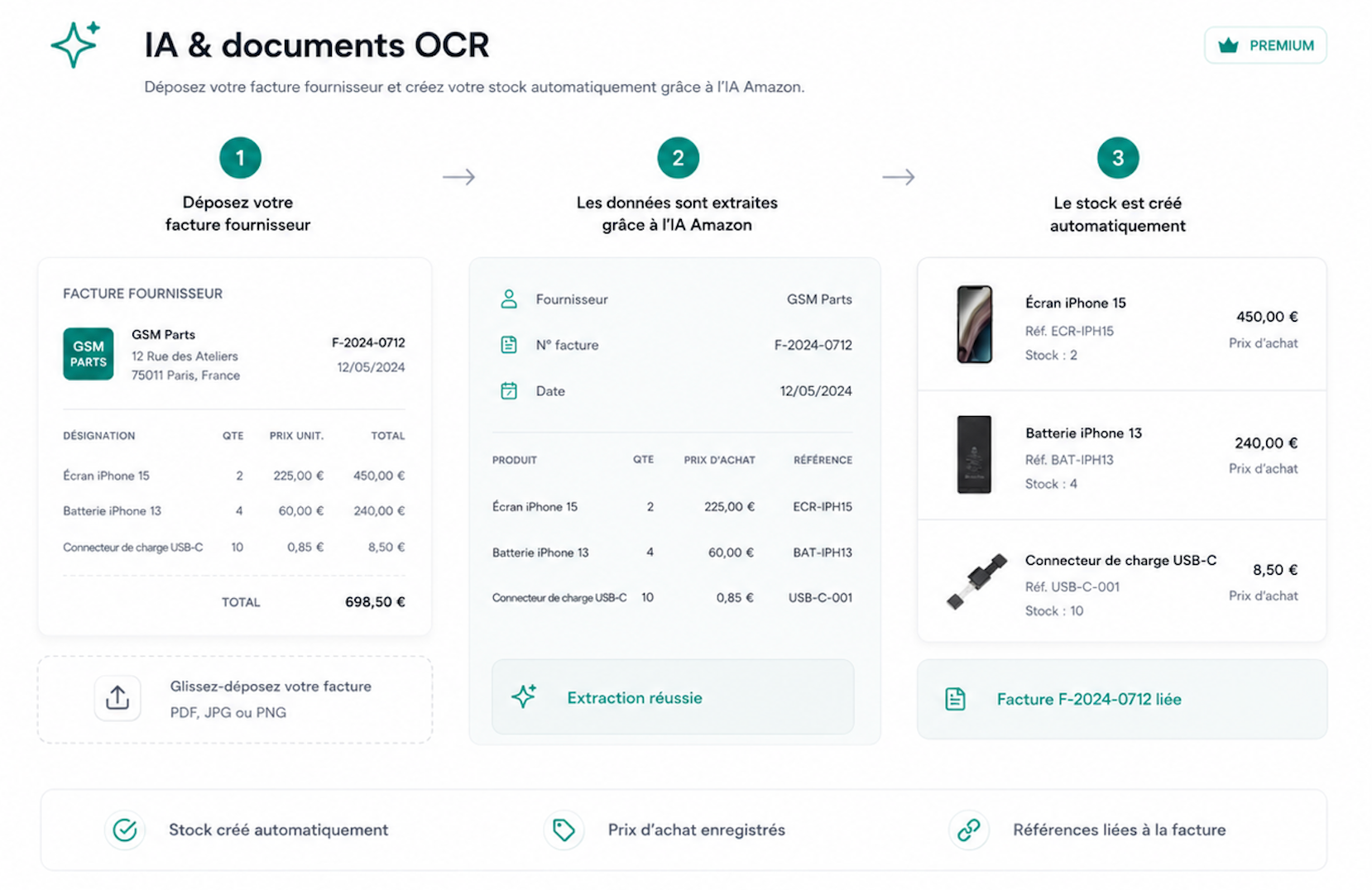The image size is (1372, 890).
Task: Click the Fournisseur person icon
Action: (509, 299)
